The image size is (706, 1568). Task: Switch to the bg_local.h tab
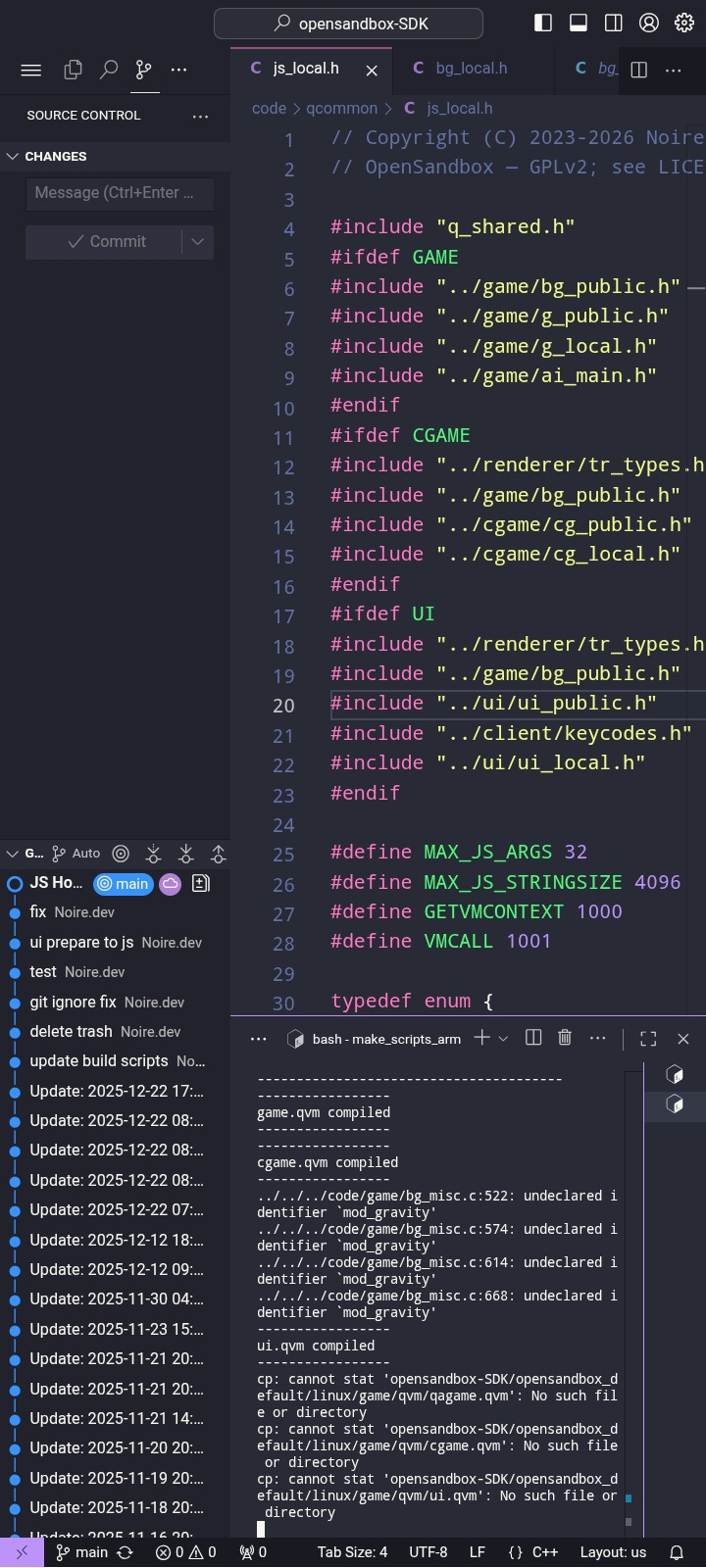pos(471,69)
